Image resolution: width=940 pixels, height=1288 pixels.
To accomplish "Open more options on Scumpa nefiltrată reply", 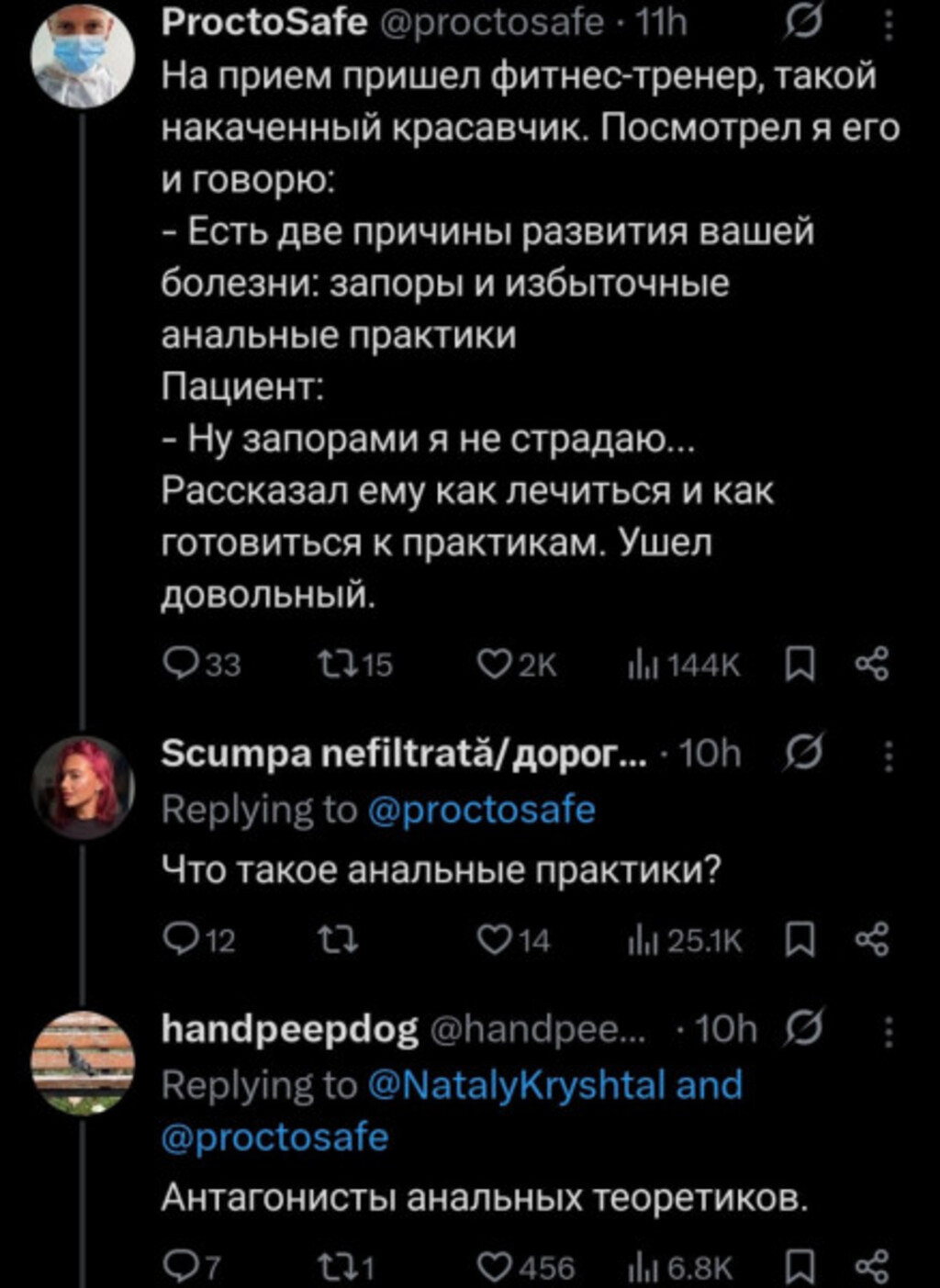I will point(888,755).
